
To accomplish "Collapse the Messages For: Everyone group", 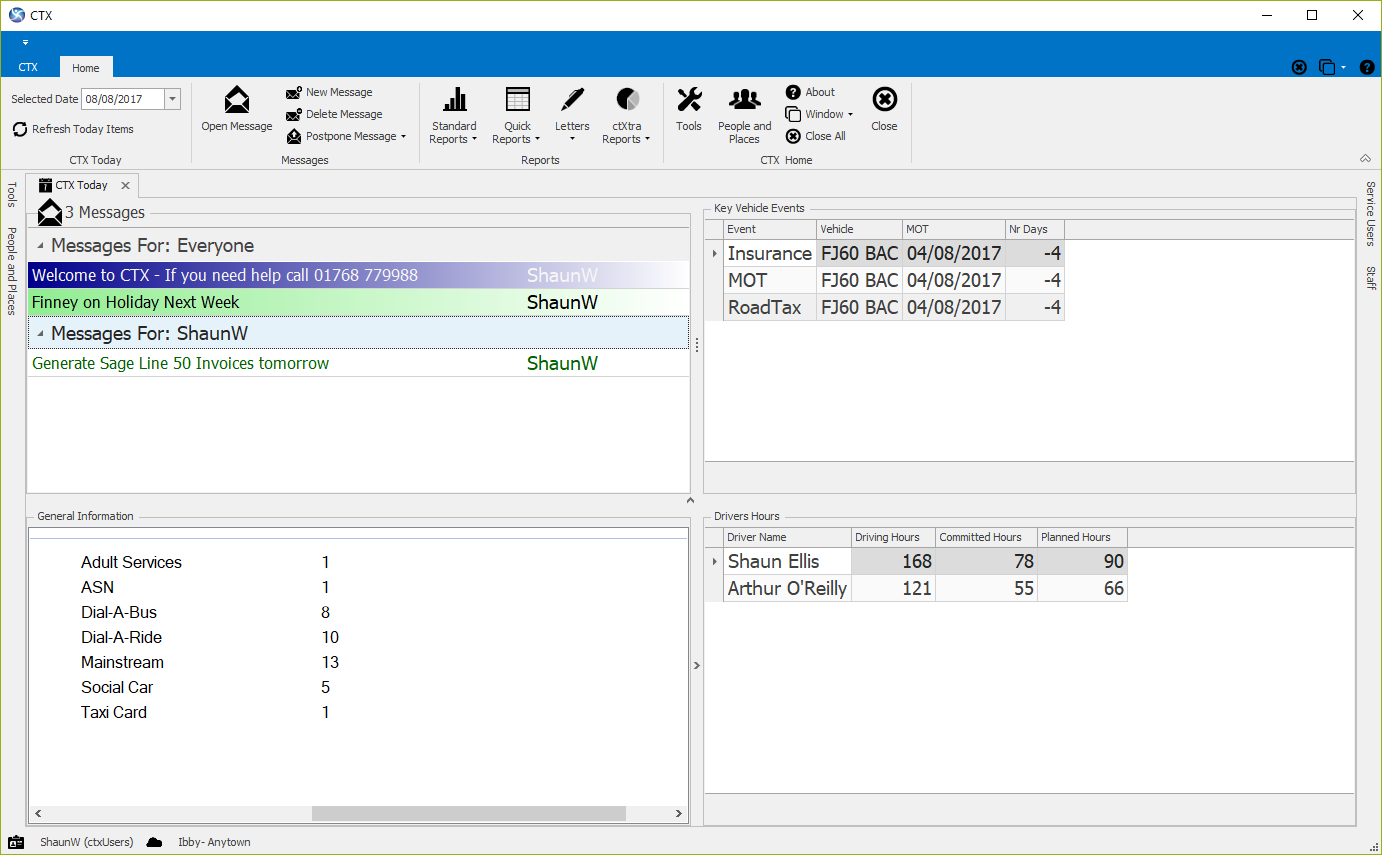I will click(x=40, y=246).
